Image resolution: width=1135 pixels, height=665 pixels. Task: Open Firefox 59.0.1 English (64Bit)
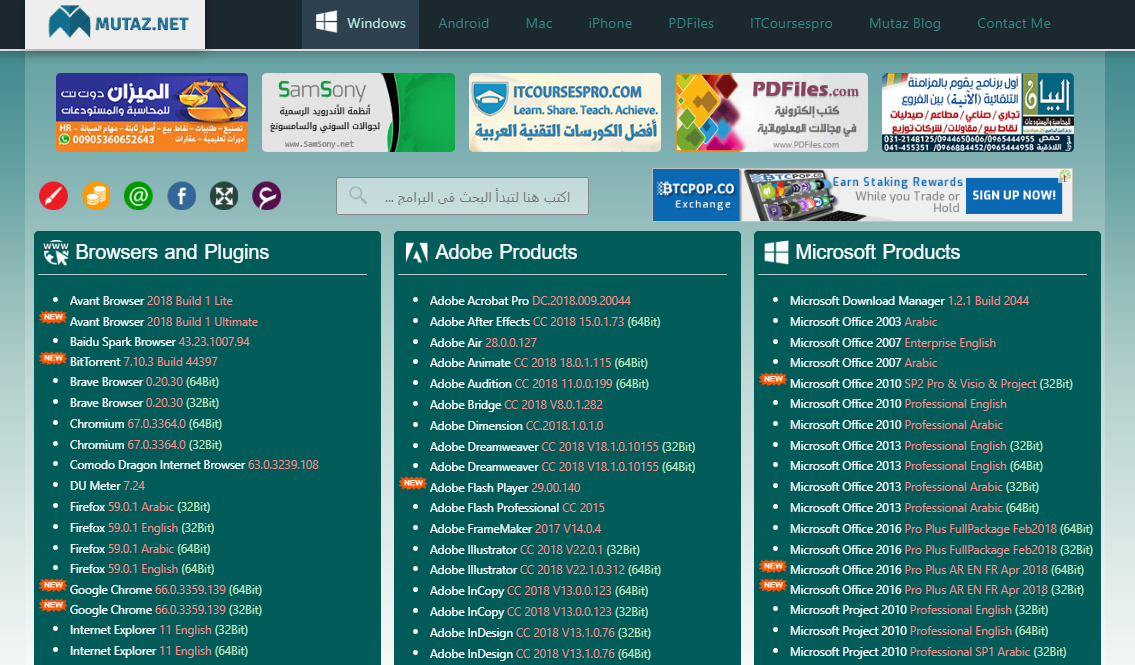pyautogui.click(x=142, y=569)
